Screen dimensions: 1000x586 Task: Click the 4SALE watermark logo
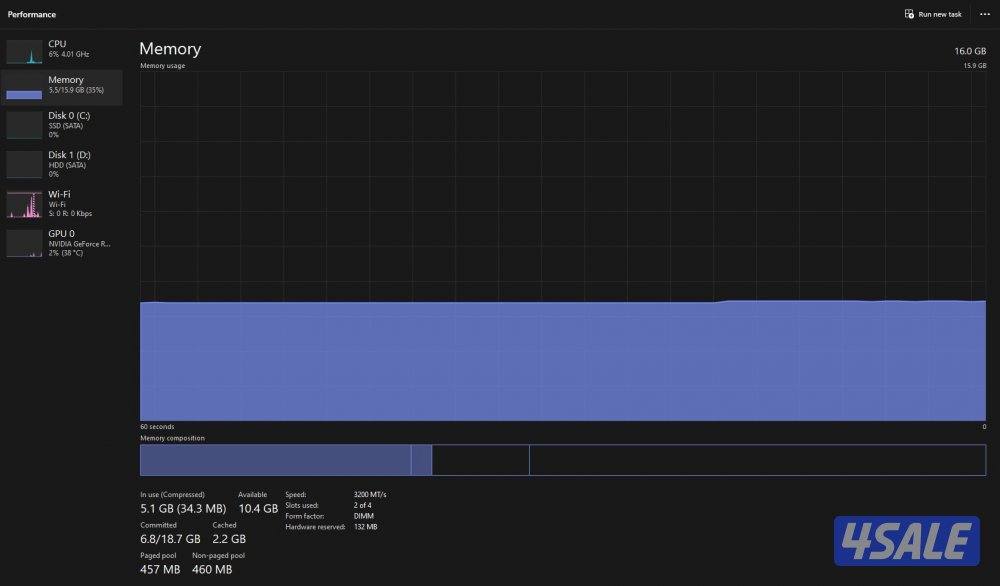(906, 541)
